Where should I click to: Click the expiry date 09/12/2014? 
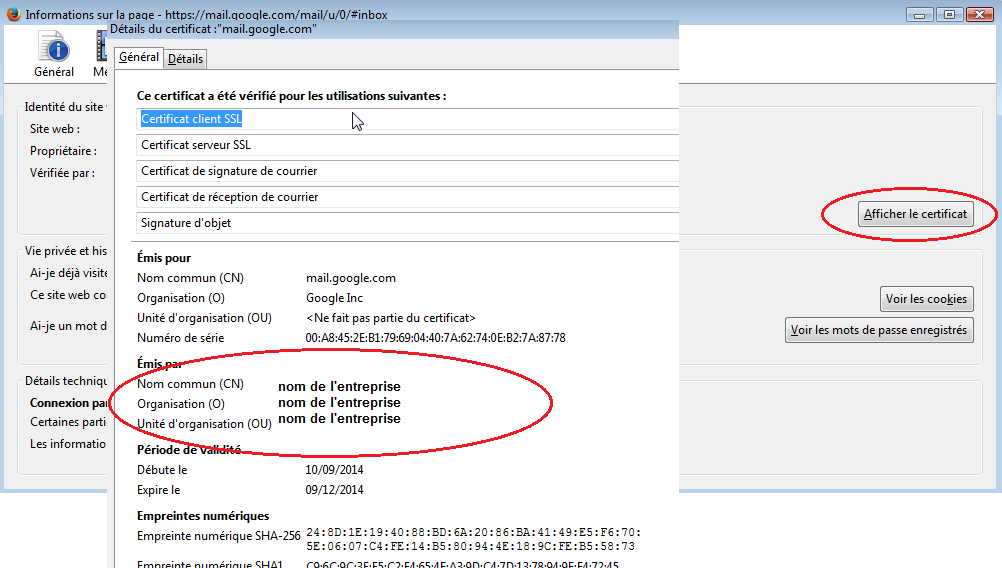334,490
